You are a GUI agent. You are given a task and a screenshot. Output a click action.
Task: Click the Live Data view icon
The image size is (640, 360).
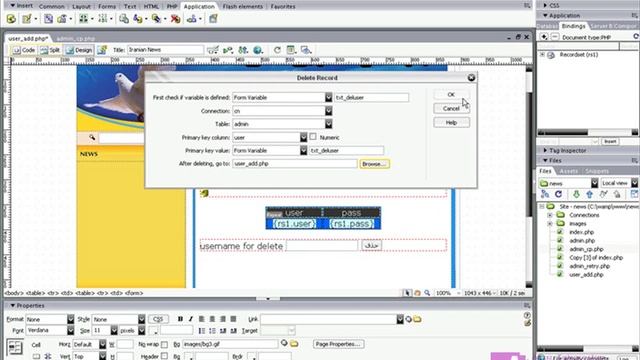[x=102, y=50]
